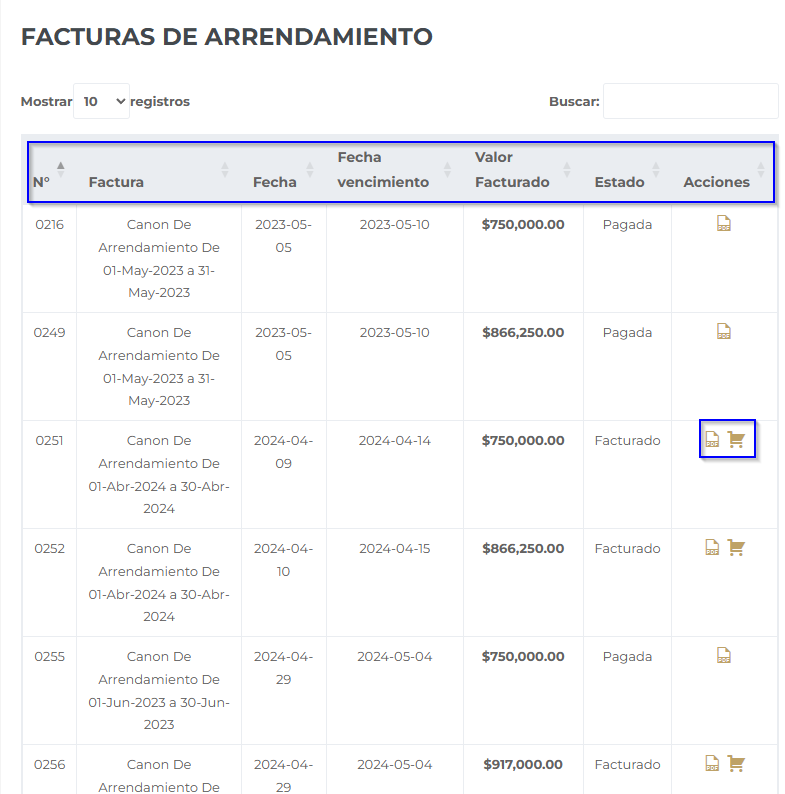The width and height of the screenshot is (785, 794).
Task: Click the Buscar search input field
Action: tap(690, 101)
